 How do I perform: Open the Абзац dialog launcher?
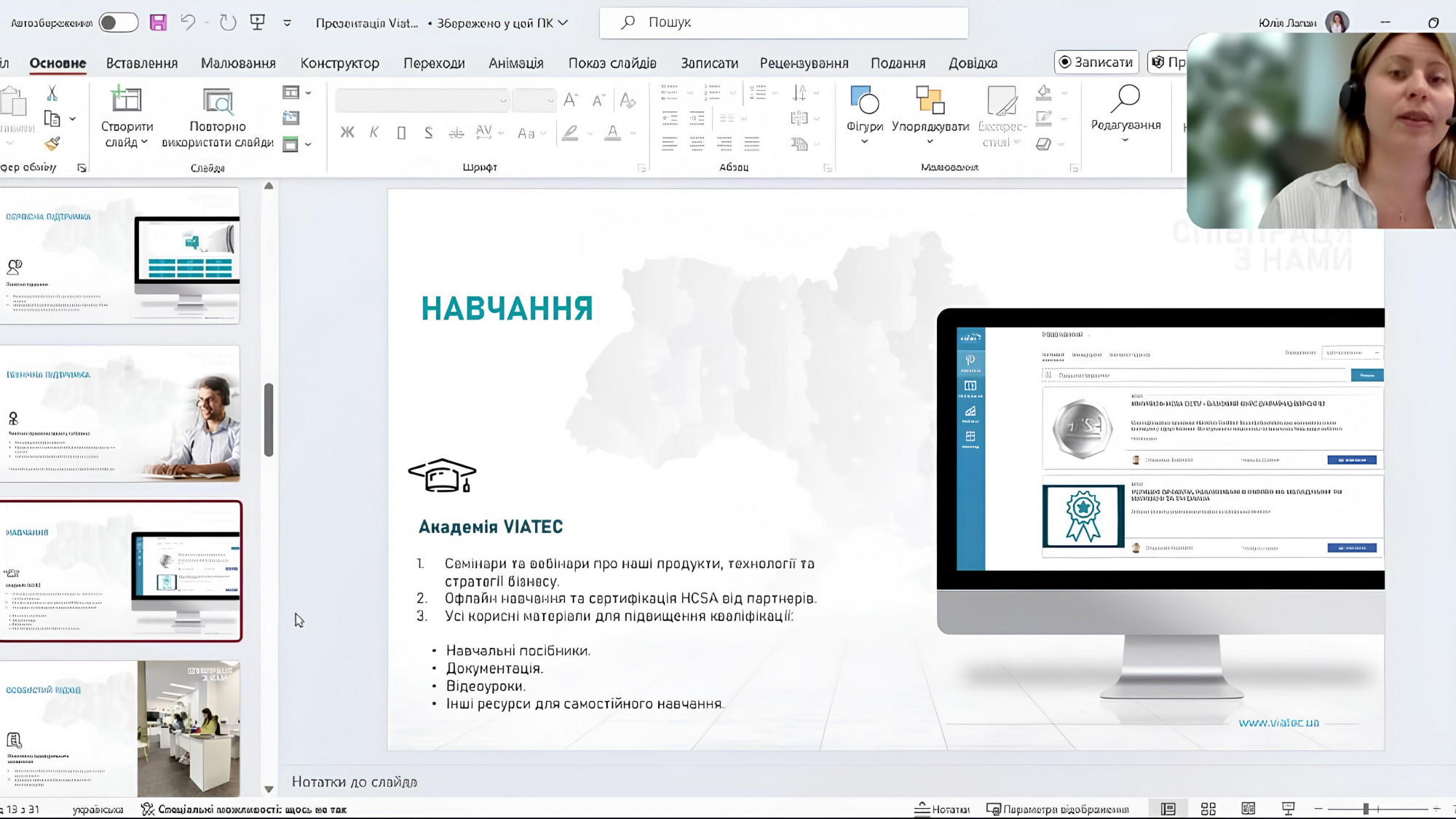click(828, 168)
